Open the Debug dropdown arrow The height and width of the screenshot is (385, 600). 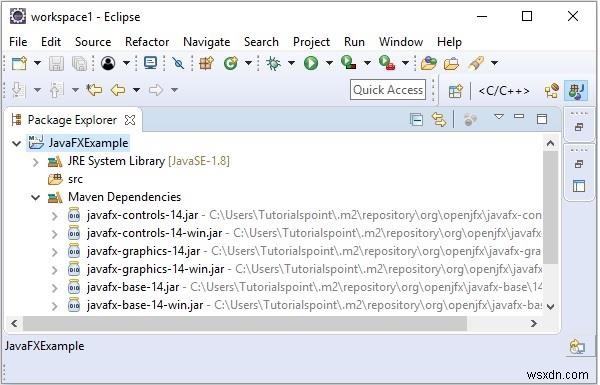[291, 63]
